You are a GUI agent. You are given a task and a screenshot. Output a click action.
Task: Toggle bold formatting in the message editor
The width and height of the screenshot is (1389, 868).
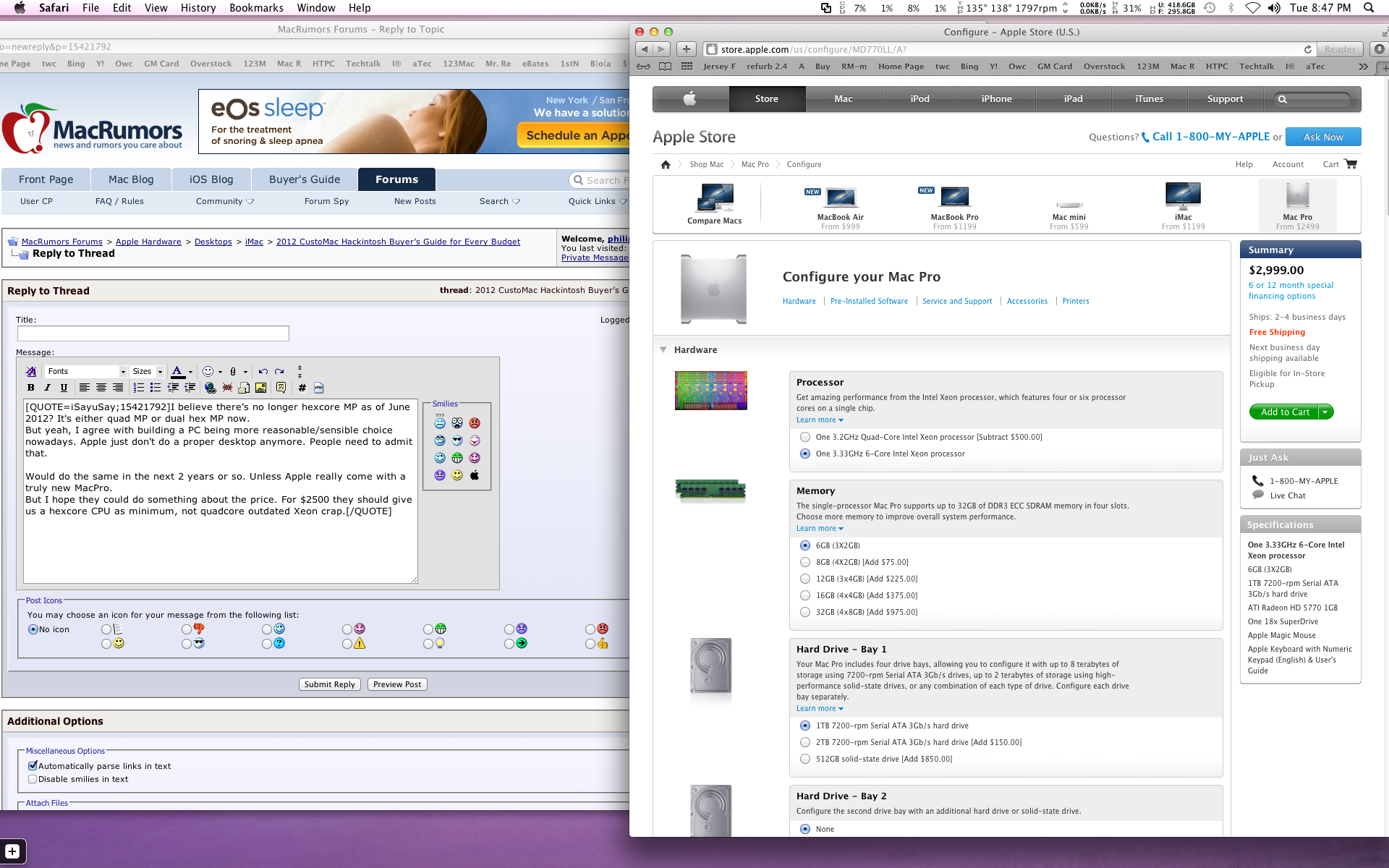[30, 388]
